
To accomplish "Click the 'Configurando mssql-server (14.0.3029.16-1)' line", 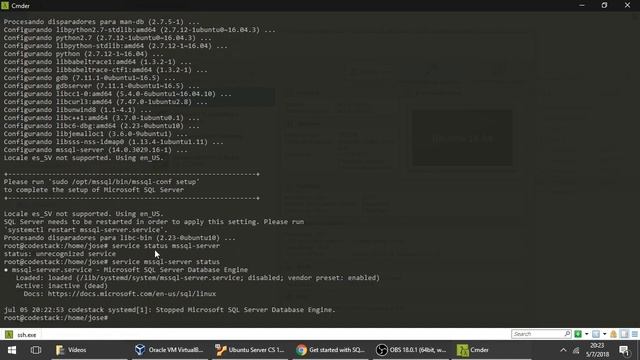I will pyautogui.click(x=96, y=150).
